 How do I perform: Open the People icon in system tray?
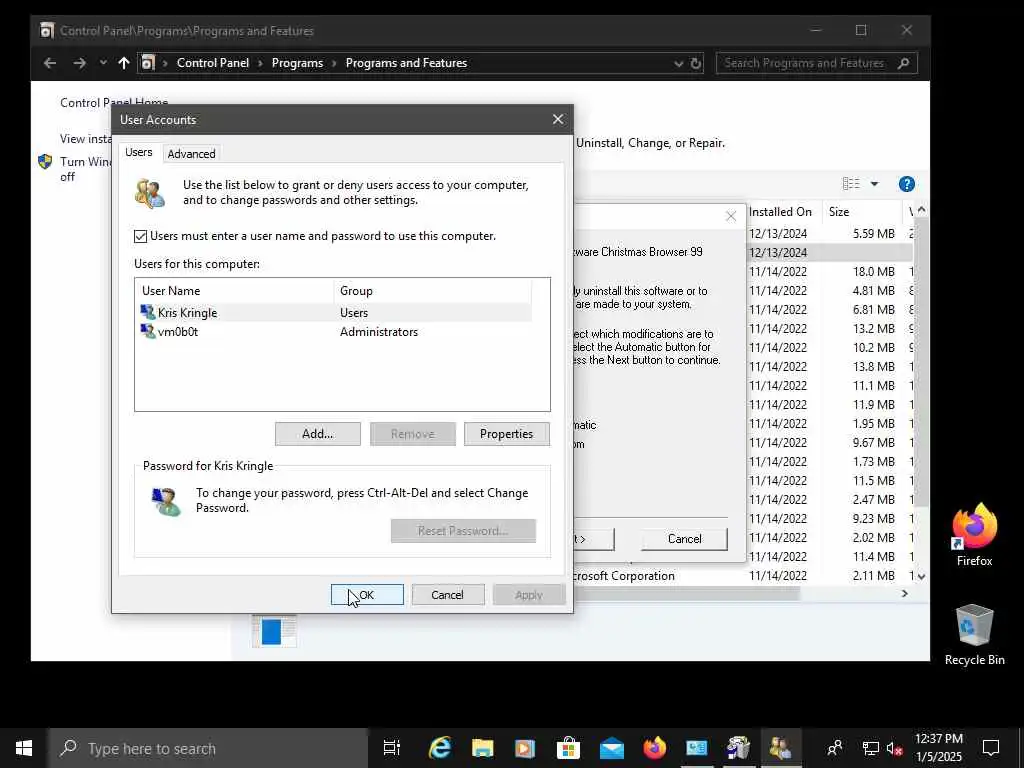coord(835,748)
